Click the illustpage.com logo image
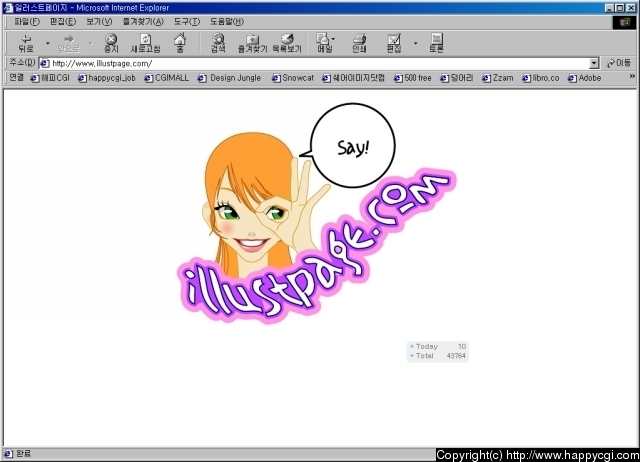640x462 pixels. click(x=318, y=247)
